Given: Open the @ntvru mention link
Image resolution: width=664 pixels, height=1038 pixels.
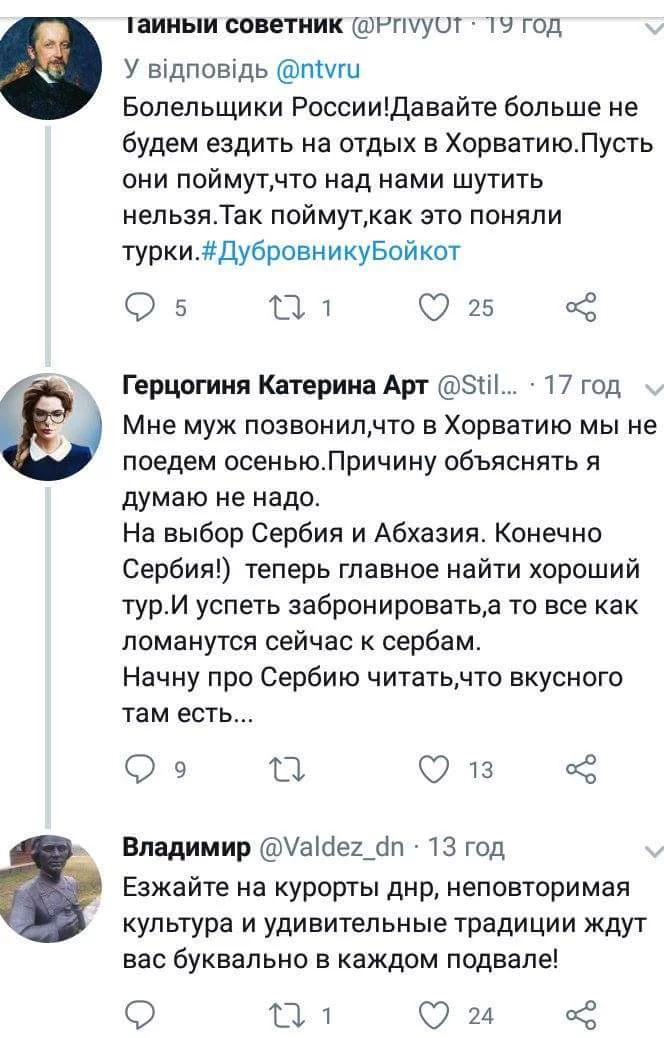Looking at the screenshot, I should click(317, 69).
